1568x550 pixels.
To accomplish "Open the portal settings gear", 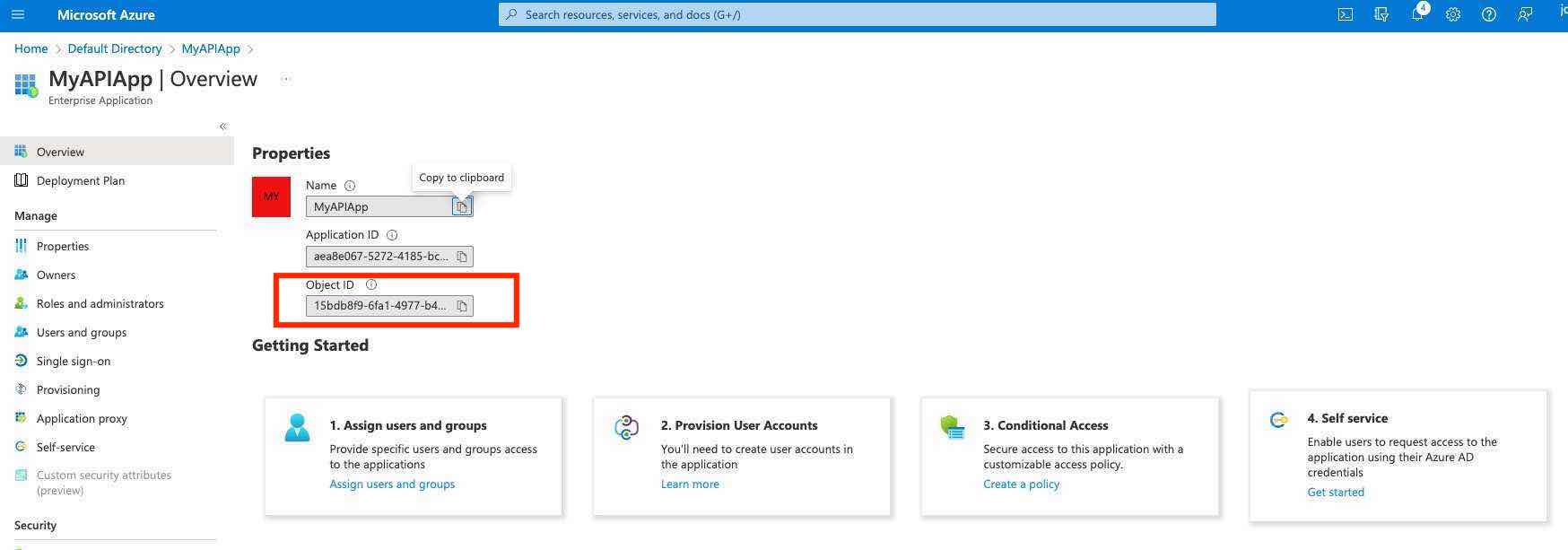I will pyautogui.click(x=1453, y=14).
